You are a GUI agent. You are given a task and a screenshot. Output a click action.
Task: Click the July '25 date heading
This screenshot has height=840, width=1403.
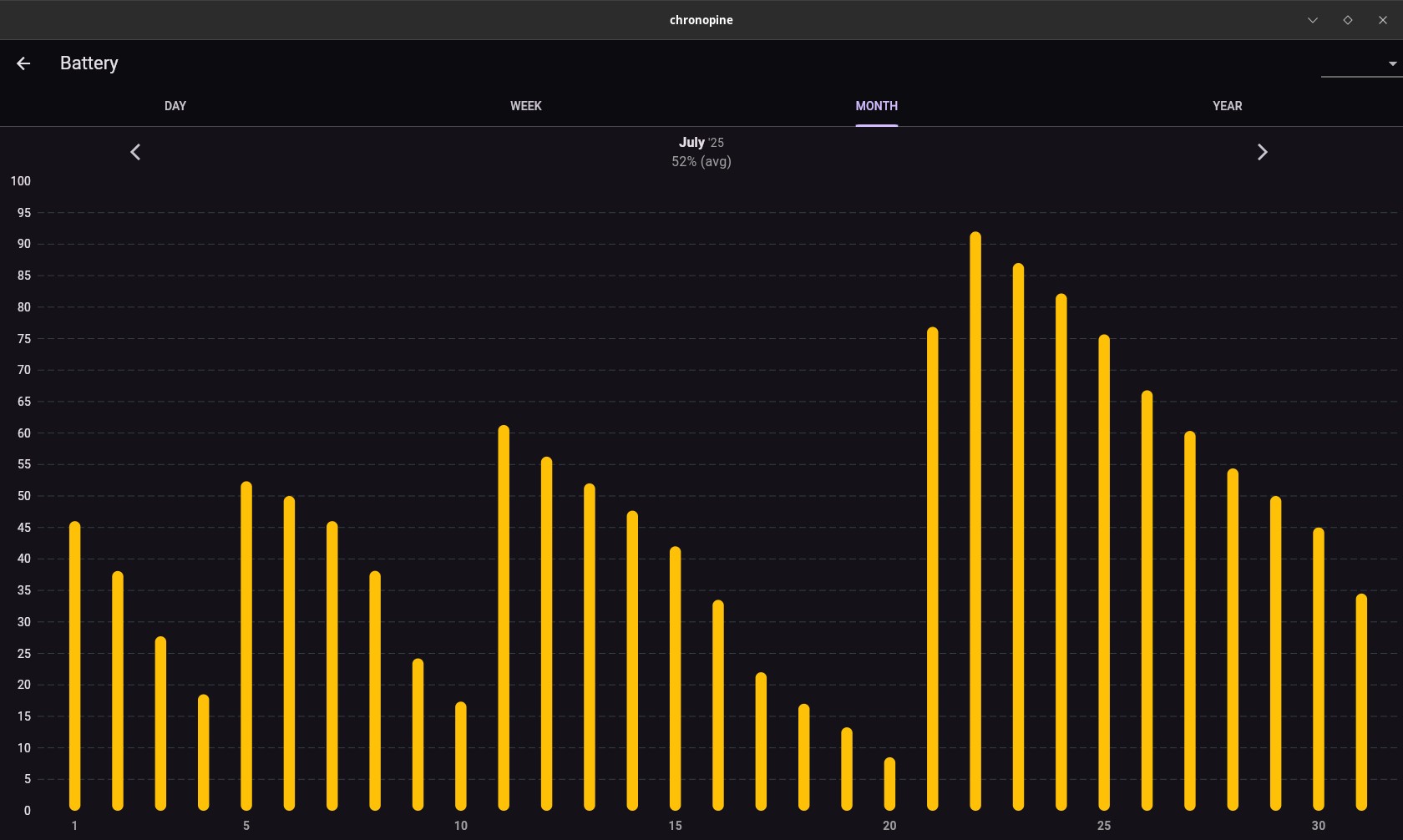(x=701, y=143)
